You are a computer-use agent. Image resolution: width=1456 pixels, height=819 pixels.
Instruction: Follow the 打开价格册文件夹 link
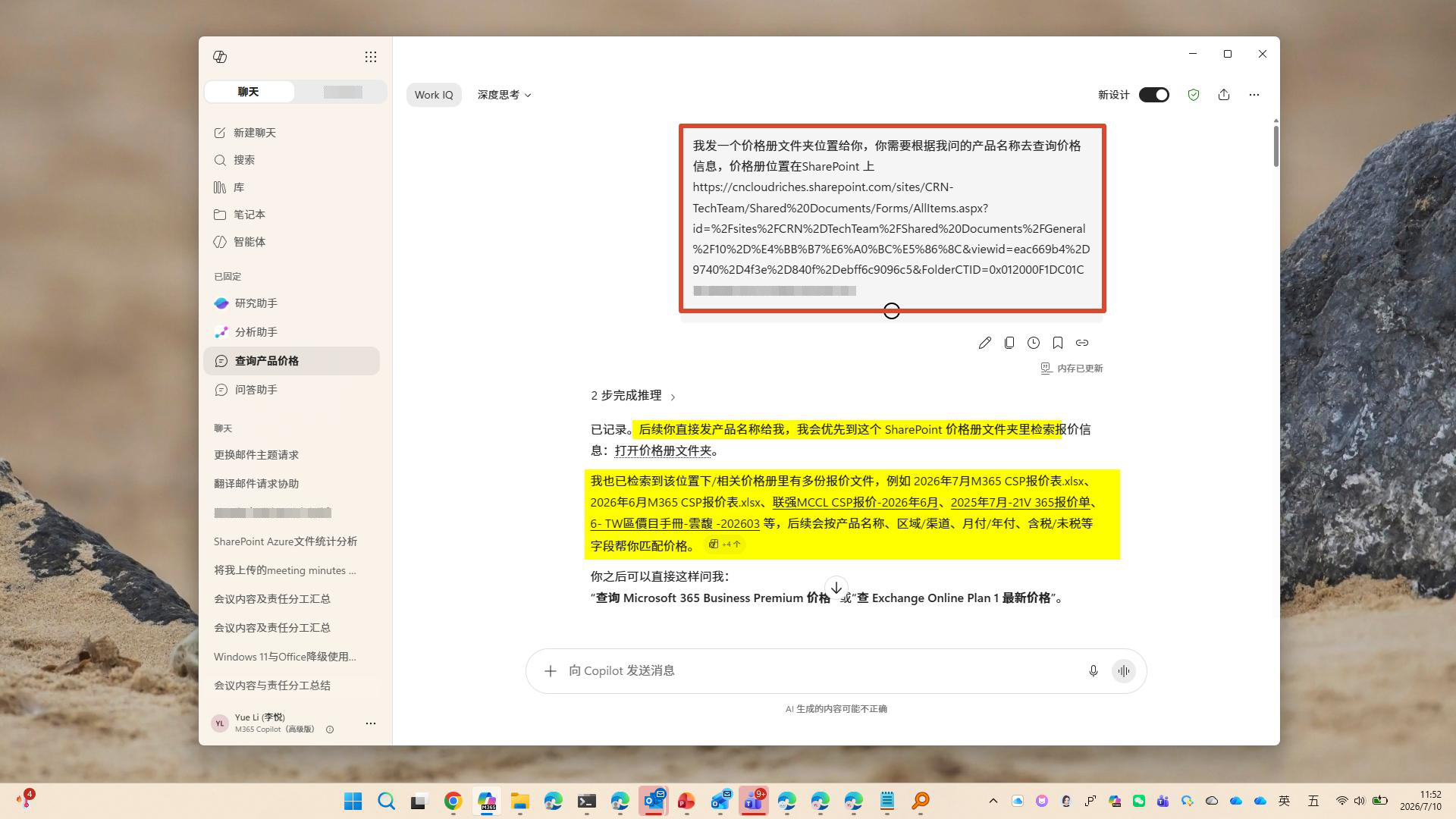663,450
